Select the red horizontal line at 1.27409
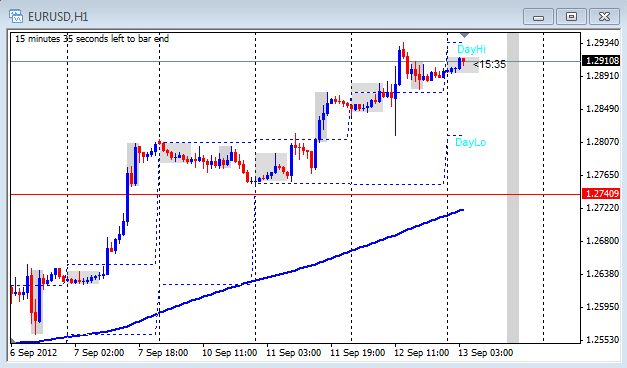627x368 pixels. pos(280,195)
